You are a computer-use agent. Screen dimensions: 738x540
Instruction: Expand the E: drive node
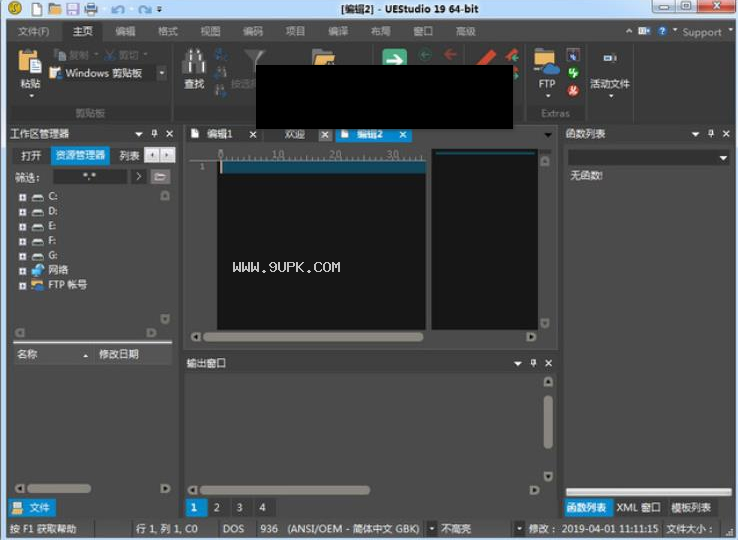(x=22, y=227)
